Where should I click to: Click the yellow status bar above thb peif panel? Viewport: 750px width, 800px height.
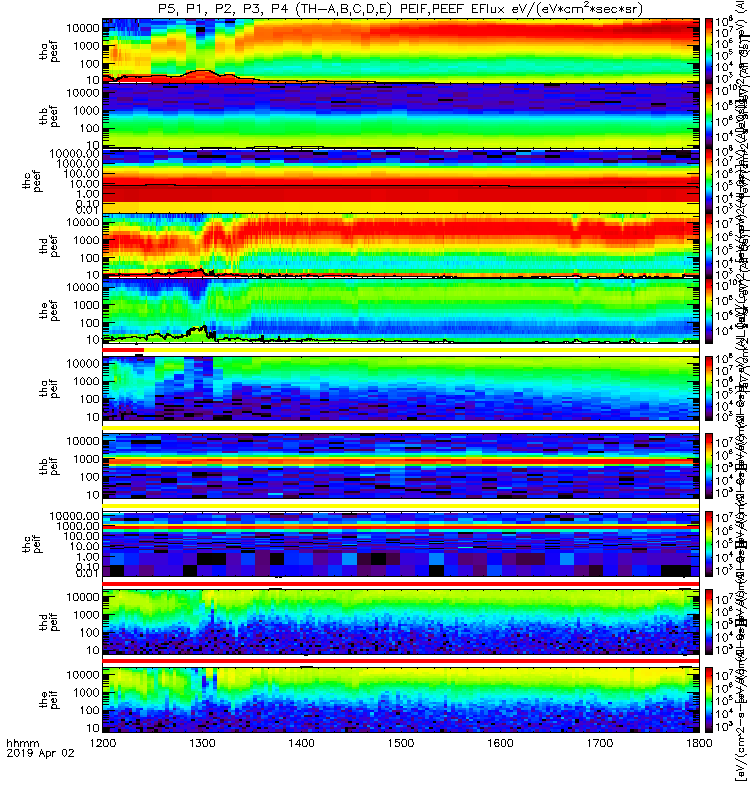[x=401, y=428]
